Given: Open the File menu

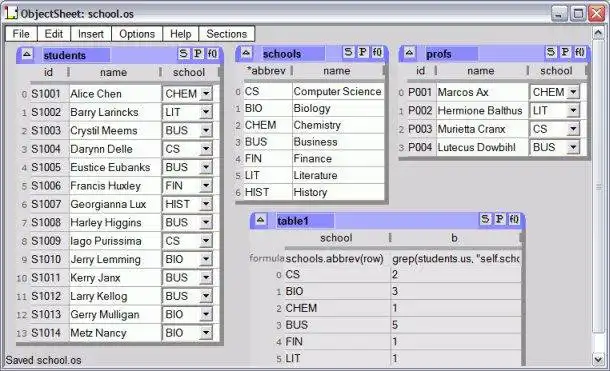Looking at the screenshot, I should coord(21,34).
